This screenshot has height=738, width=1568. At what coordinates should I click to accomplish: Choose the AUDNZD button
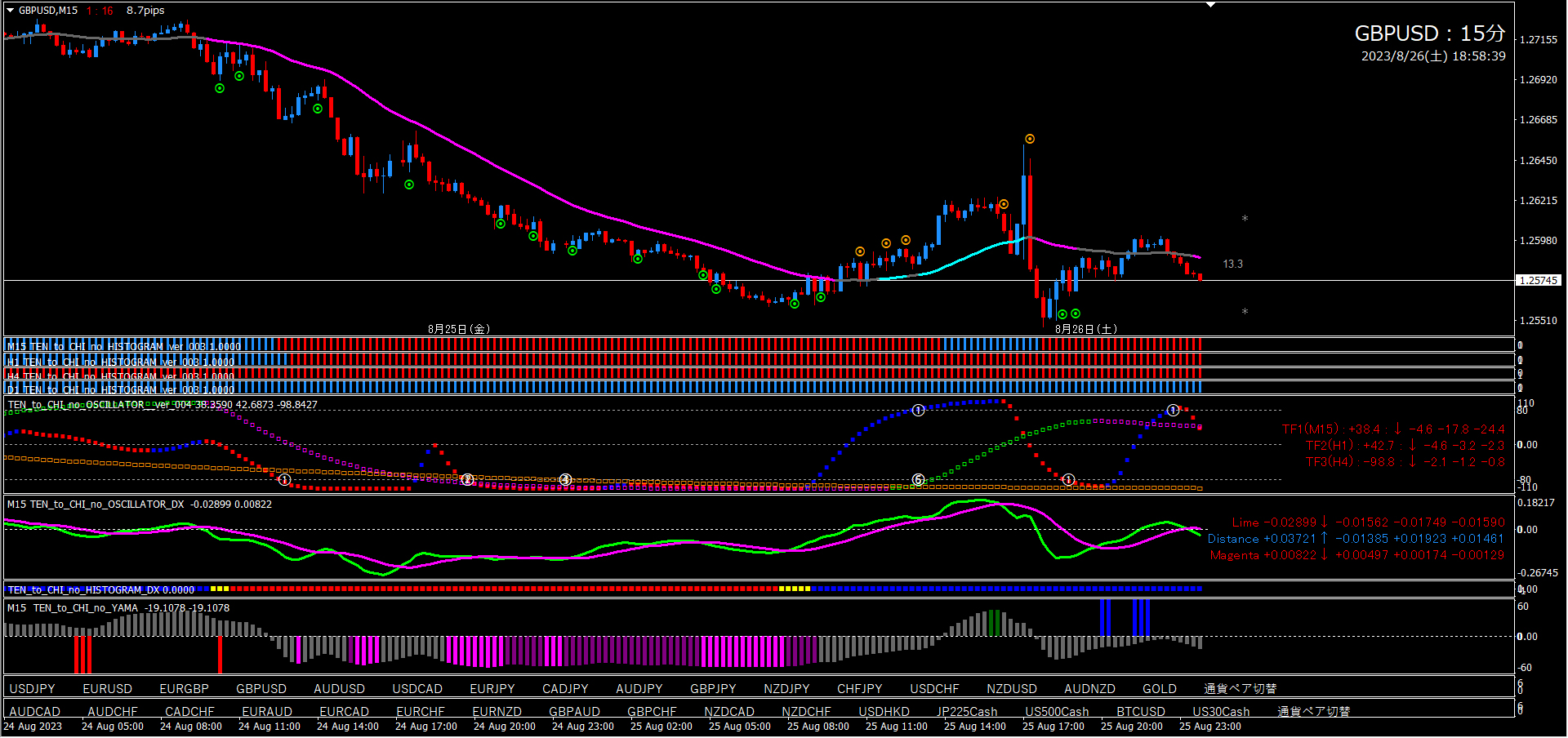tap(1089, 689)
